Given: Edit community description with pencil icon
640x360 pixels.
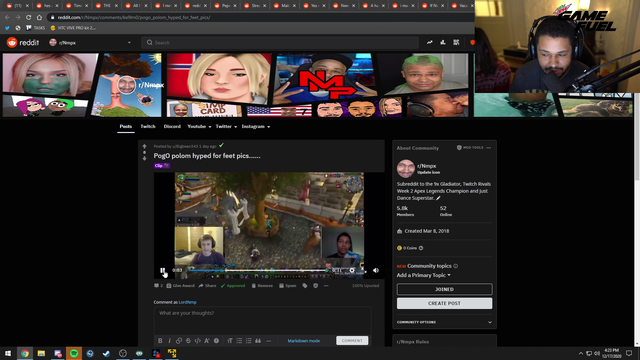Looking at the screenshot, I should pyautogui.click(x=438, y=198).
